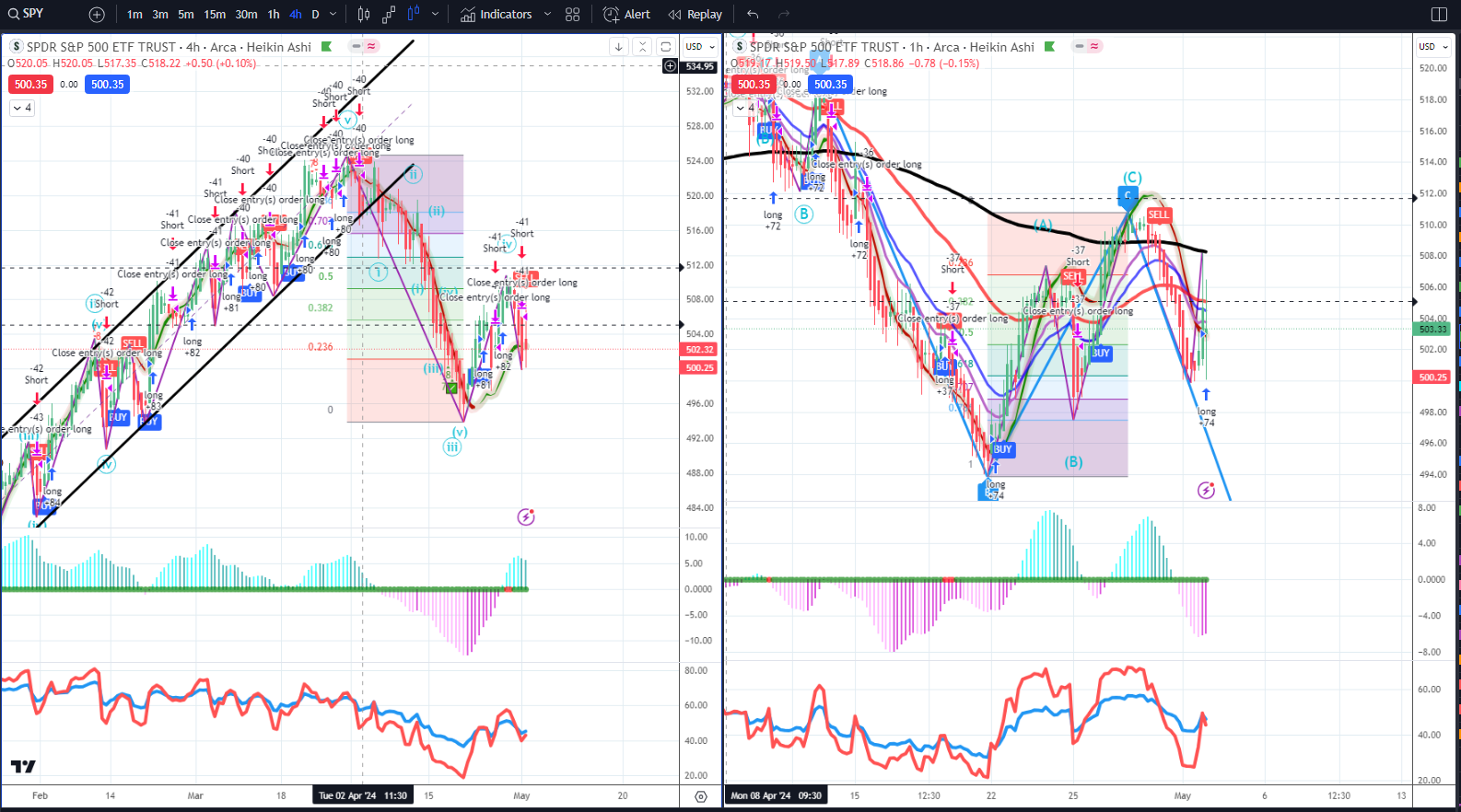Image resolution: width=1461 pixels, height=812 pixels.
Task: Select the candlestick chart type icon
Action: click(364, 15)
